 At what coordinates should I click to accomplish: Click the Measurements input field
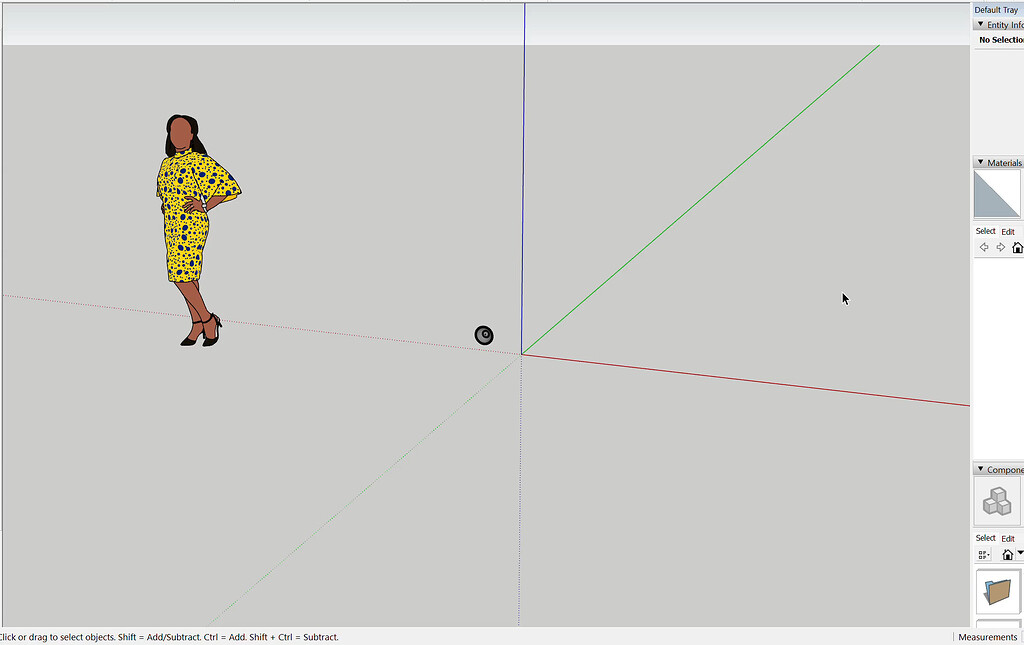pos(988,637)
